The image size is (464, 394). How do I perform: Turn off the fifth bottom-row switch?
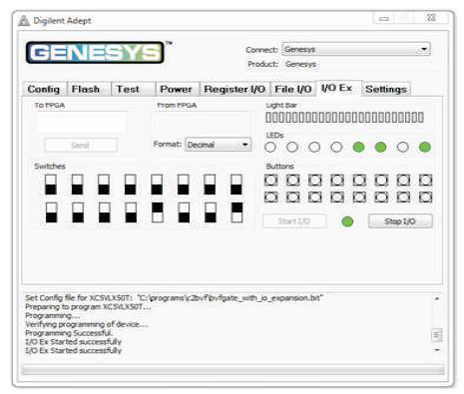coord(158,212)
